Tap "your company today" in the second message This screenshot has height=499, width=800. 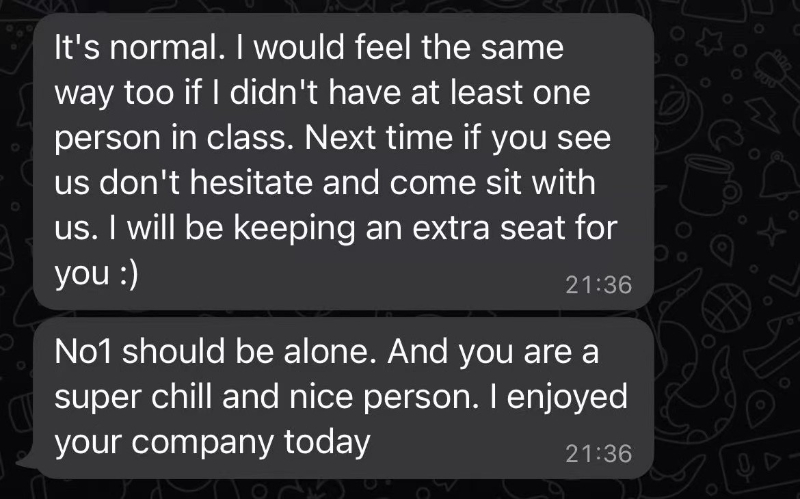(213, 441)
